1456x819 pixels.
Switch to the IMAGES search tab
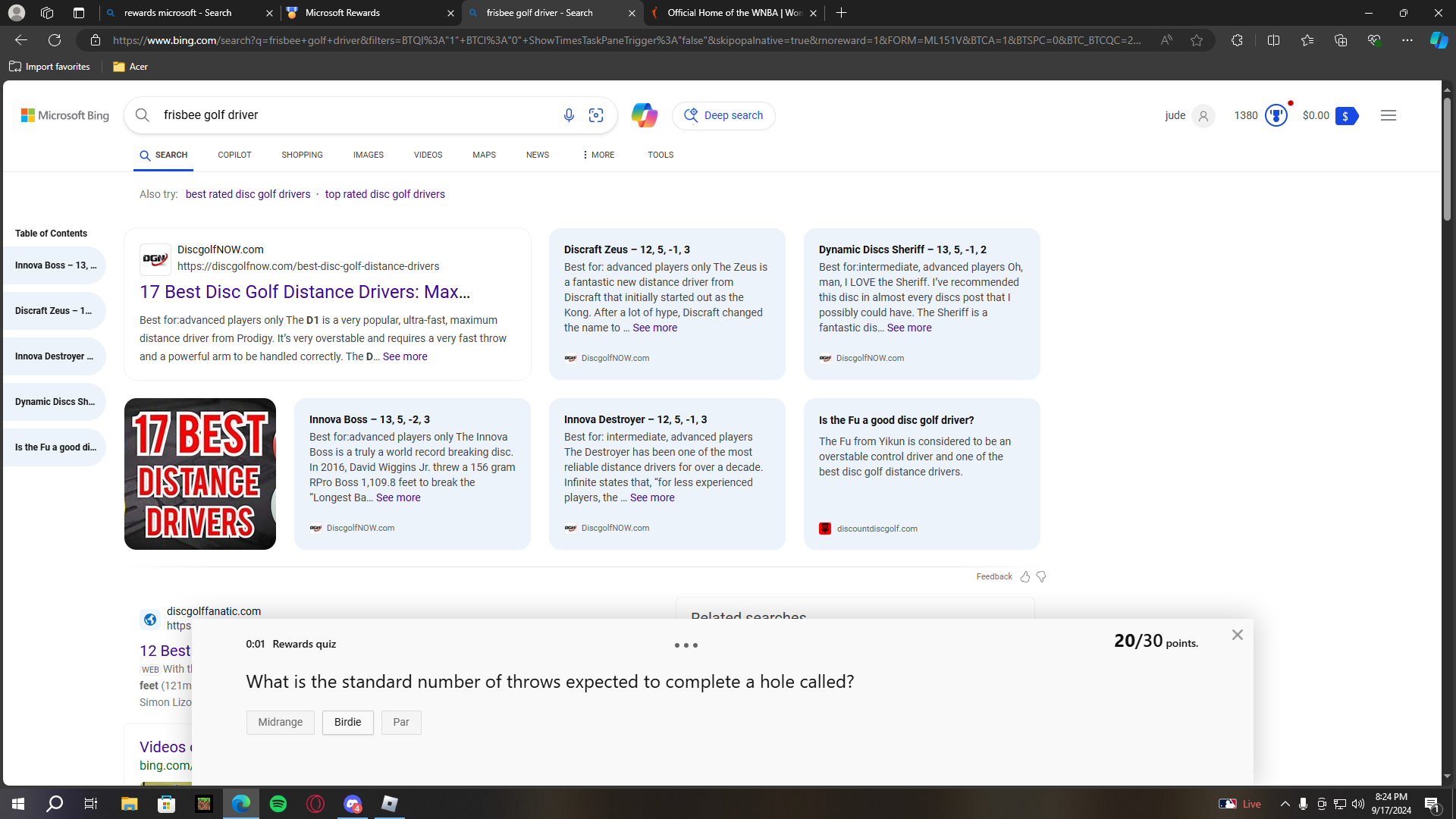[368, 155]
